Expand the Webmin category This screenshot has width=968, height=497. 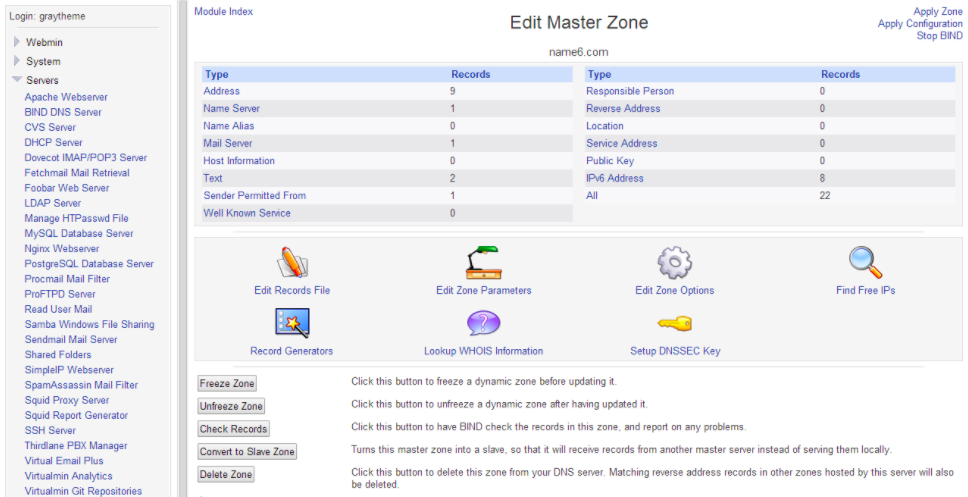18,43
